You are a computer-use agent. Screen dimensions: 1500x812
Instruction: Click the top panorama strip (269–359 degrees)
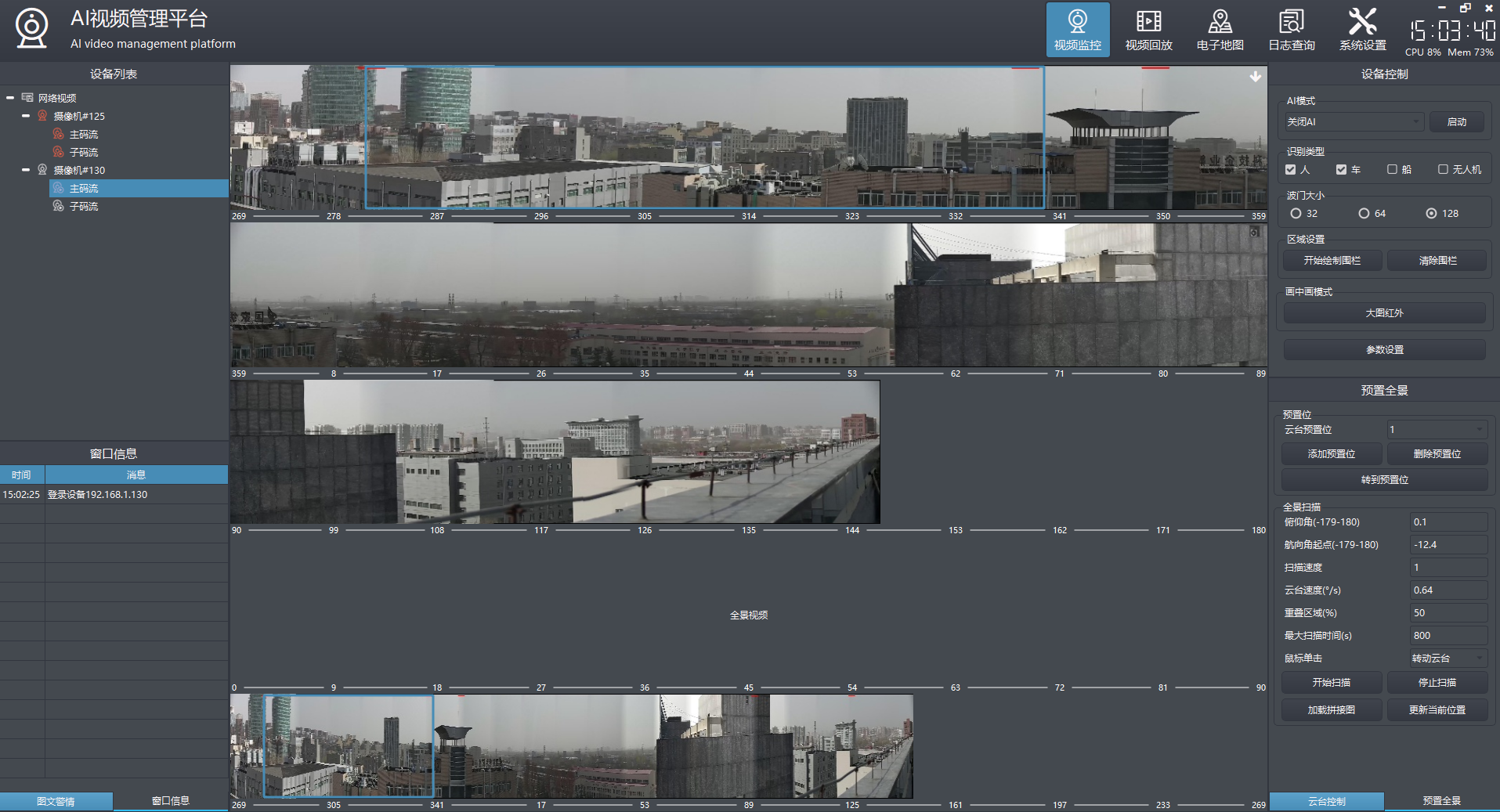coord(748,137)
